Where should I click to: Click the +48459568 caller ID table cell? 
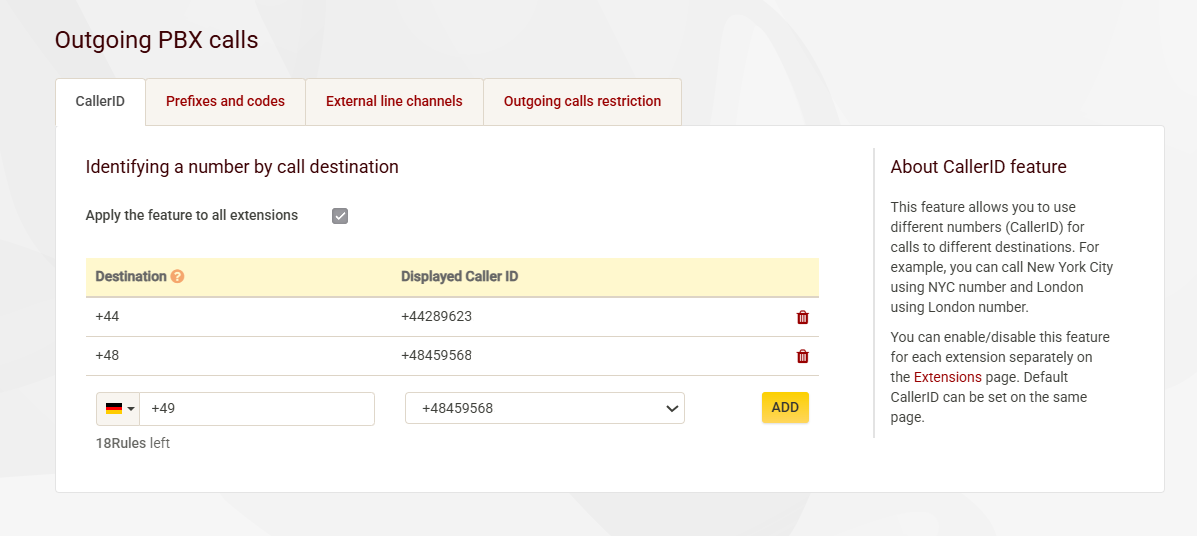point(436,356)
